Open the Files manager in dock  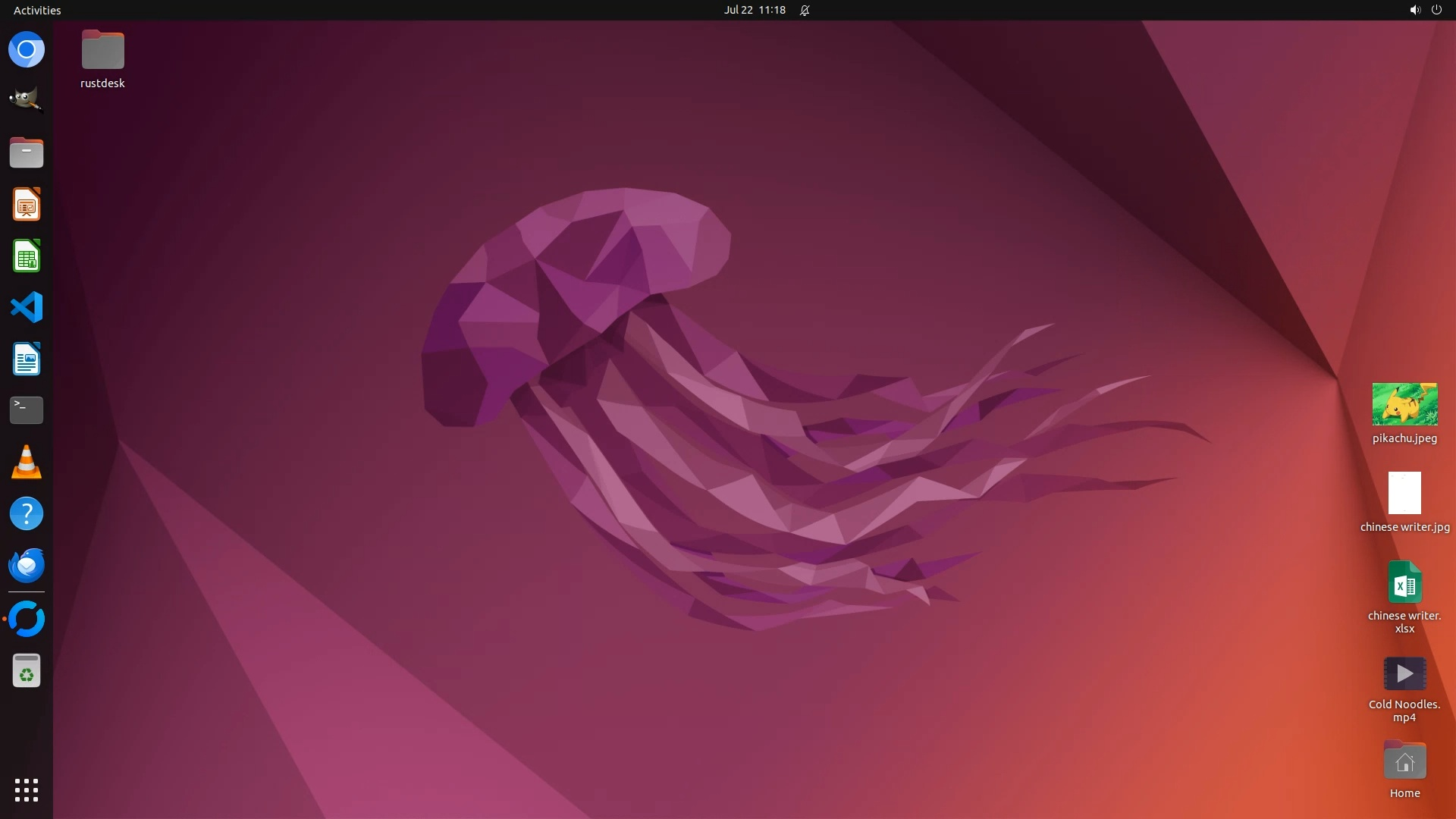point(27,153)
